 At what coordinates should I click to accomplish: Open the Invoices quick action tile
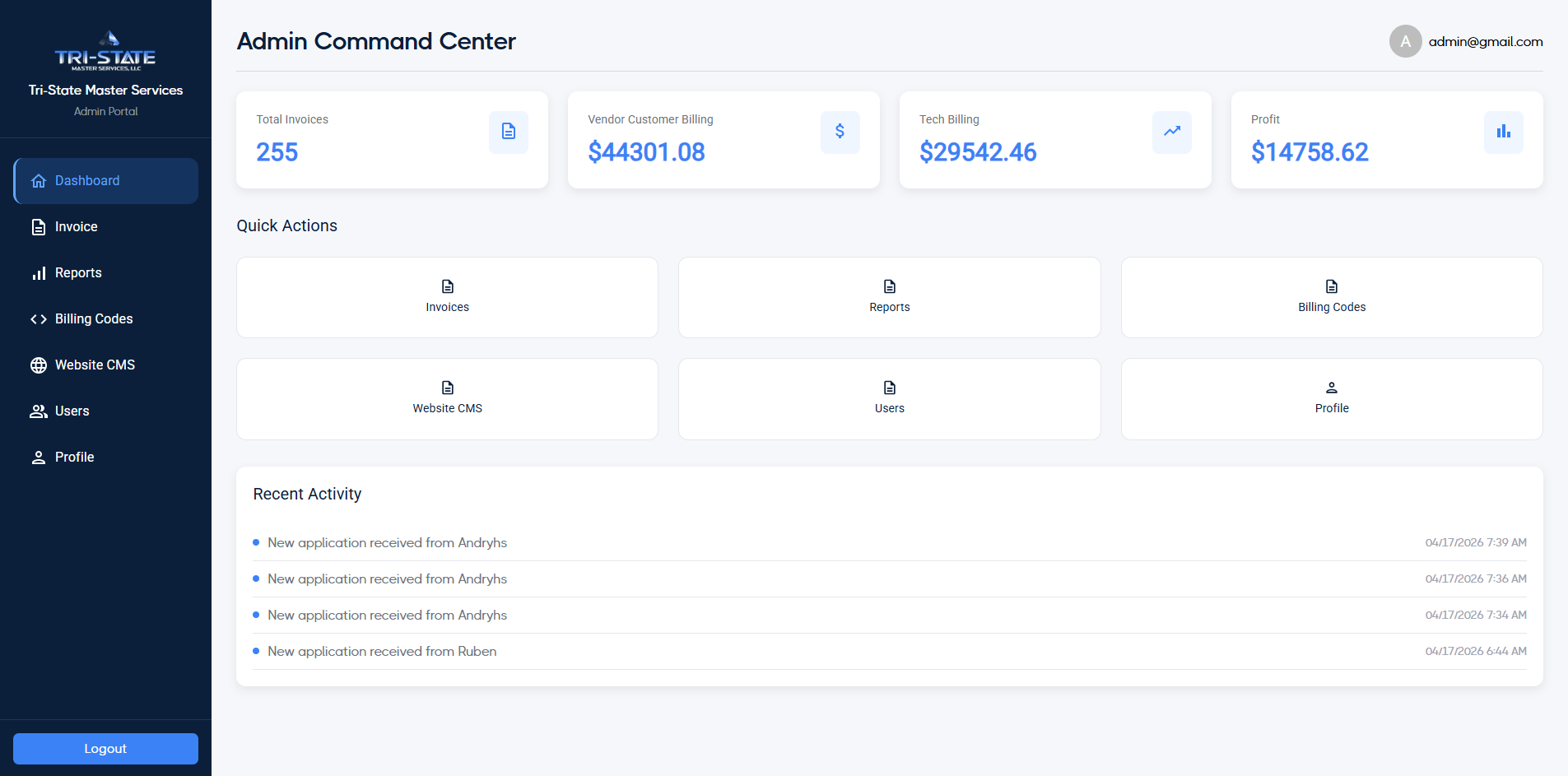click(447, 297)
